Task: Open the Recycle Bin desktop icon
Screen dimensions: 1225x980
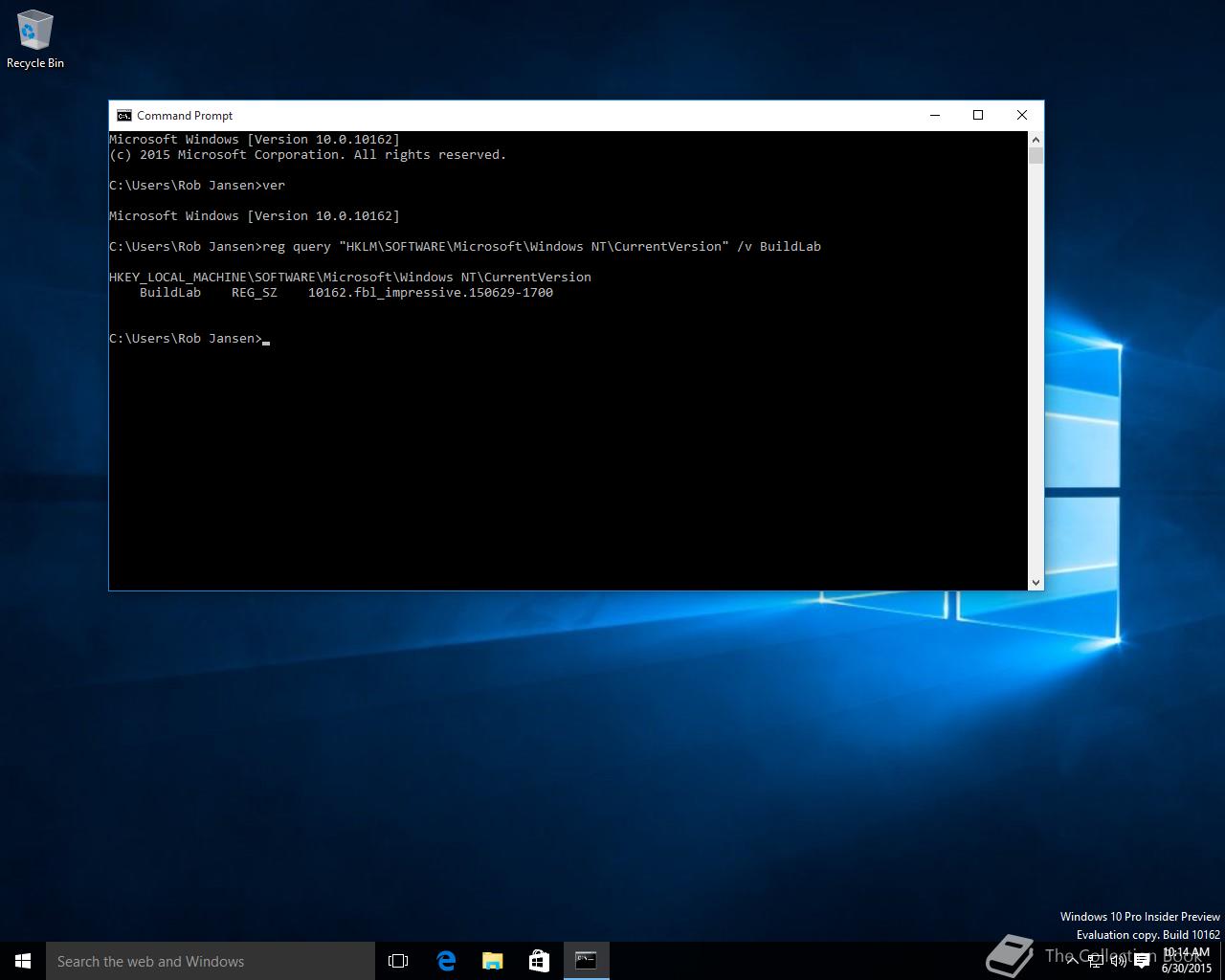Action: click(35, 40)
